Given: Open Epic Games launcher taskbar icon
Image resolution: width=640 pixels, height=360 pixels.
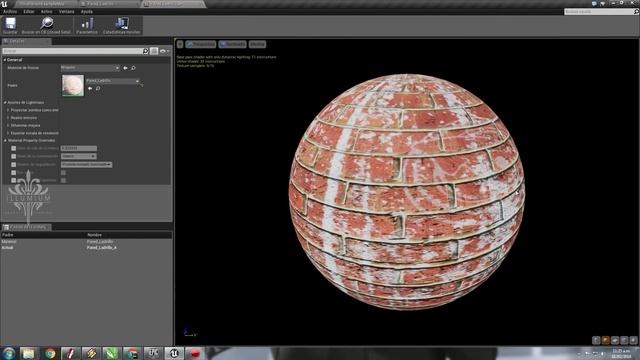Looking at the screenshot, I should coord(153,353).
